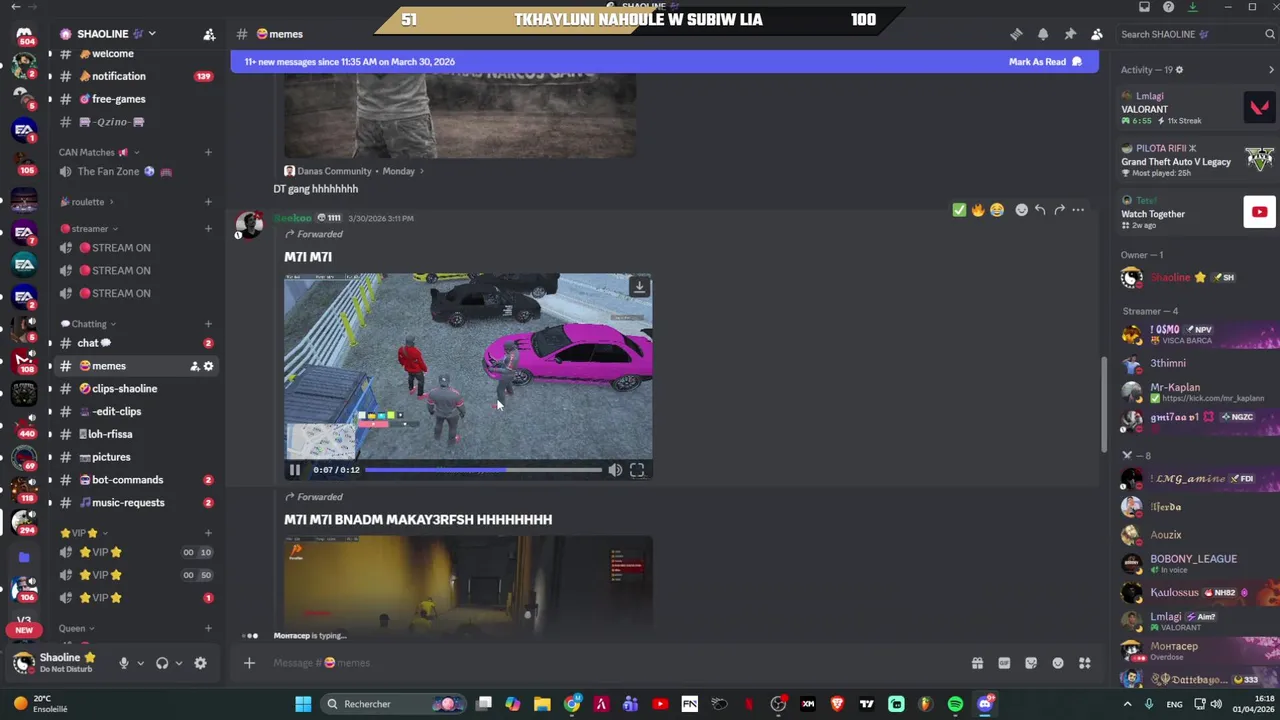Open the emoji picker

tap(1058, 663)
